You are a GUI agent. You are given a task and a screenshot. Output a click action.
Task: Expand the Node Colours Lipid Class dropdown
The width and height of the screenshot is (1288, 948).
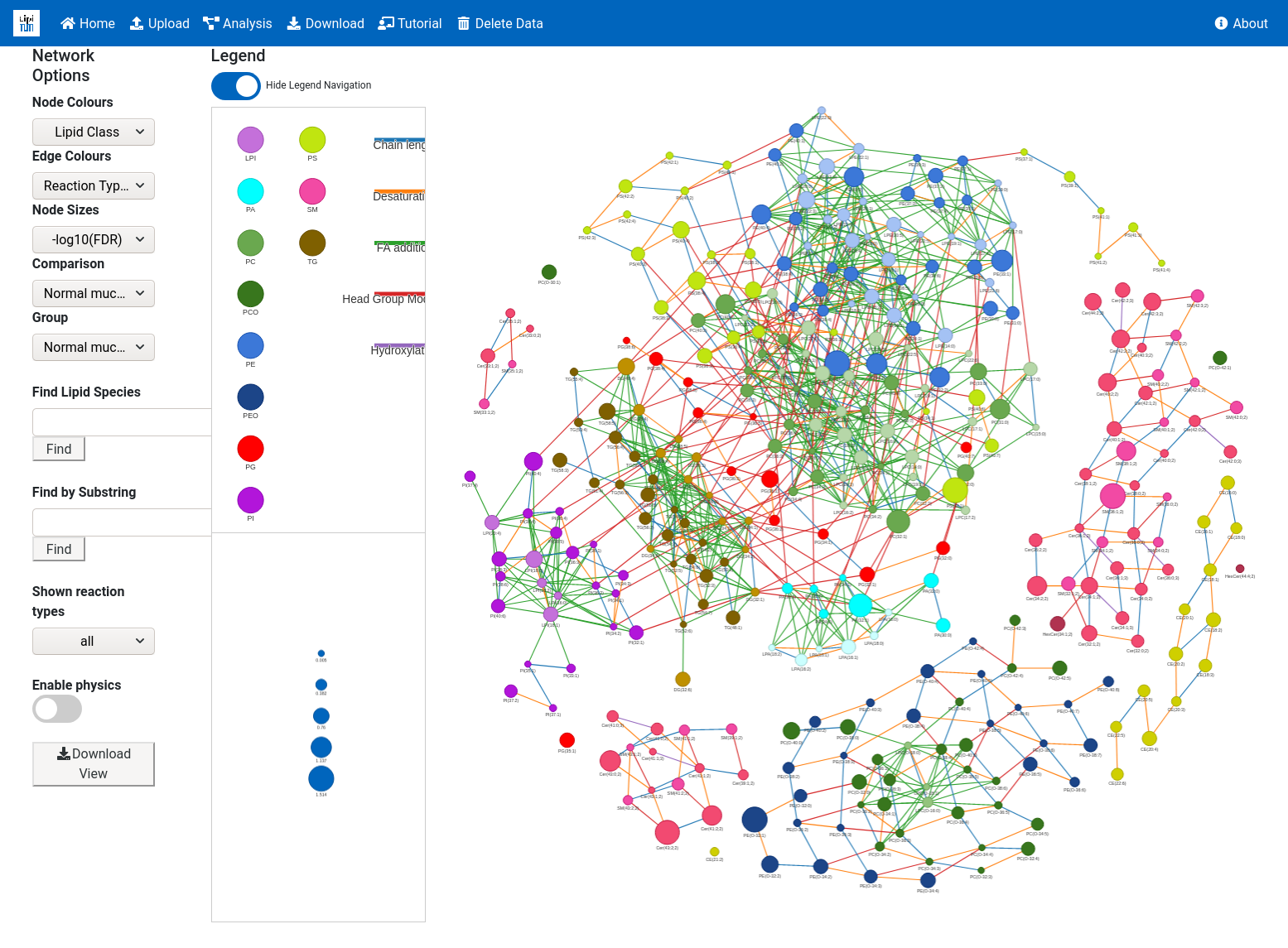(x=94, y=132)
